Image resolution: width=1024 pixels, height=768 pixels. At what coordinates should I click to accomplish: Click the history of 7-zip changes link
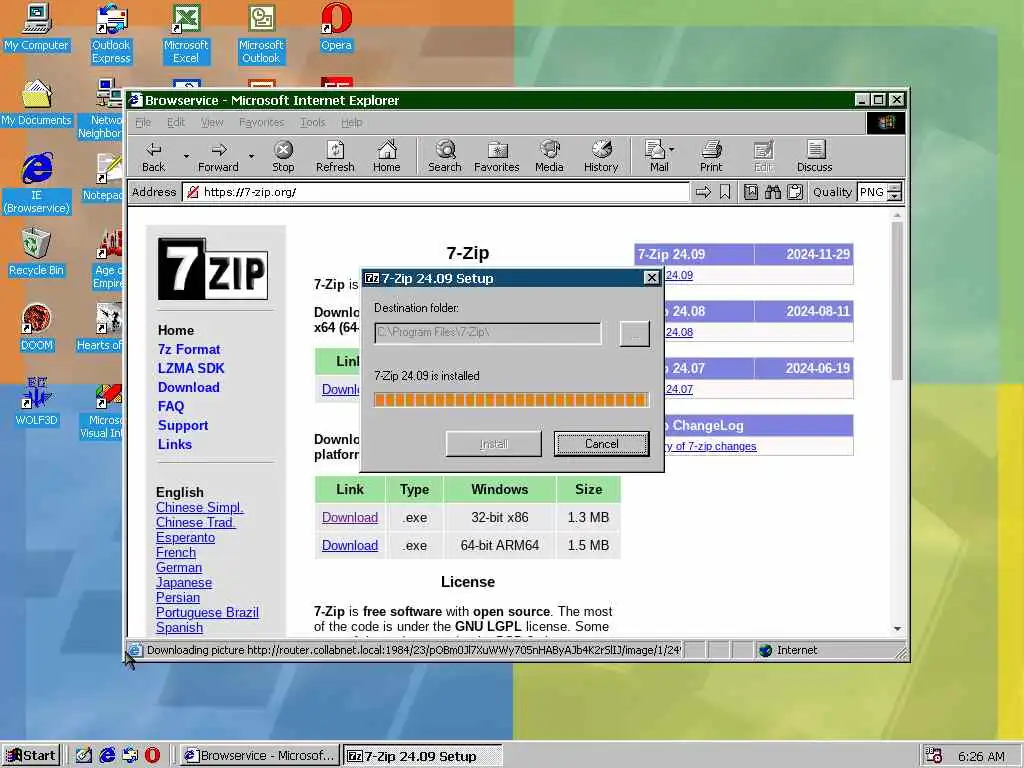coord(710,446)
